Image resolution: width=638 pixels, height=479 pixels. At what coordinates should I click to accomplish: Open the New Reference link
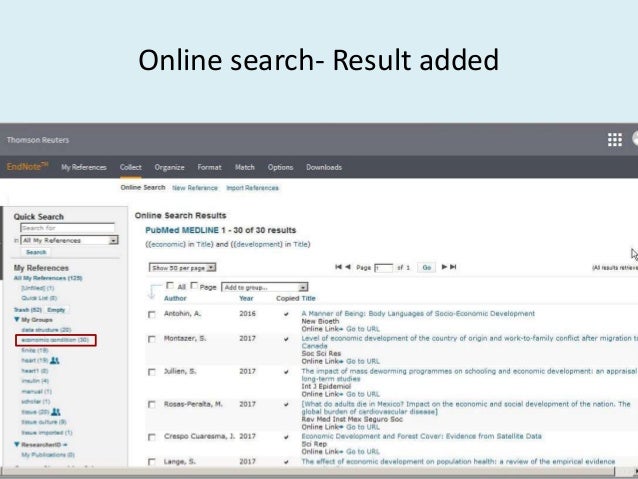[x=195, y=188]
